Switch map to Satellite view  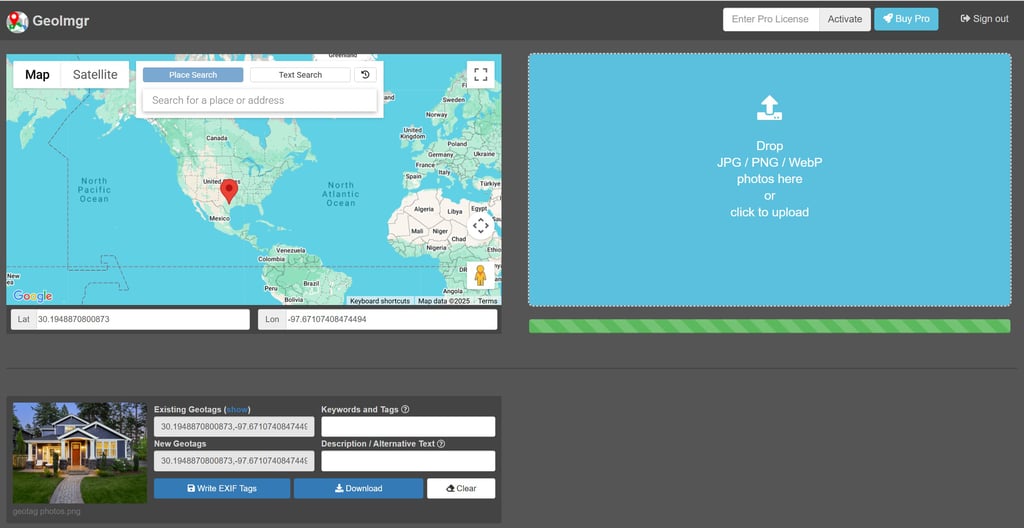[x=95, y=74]
